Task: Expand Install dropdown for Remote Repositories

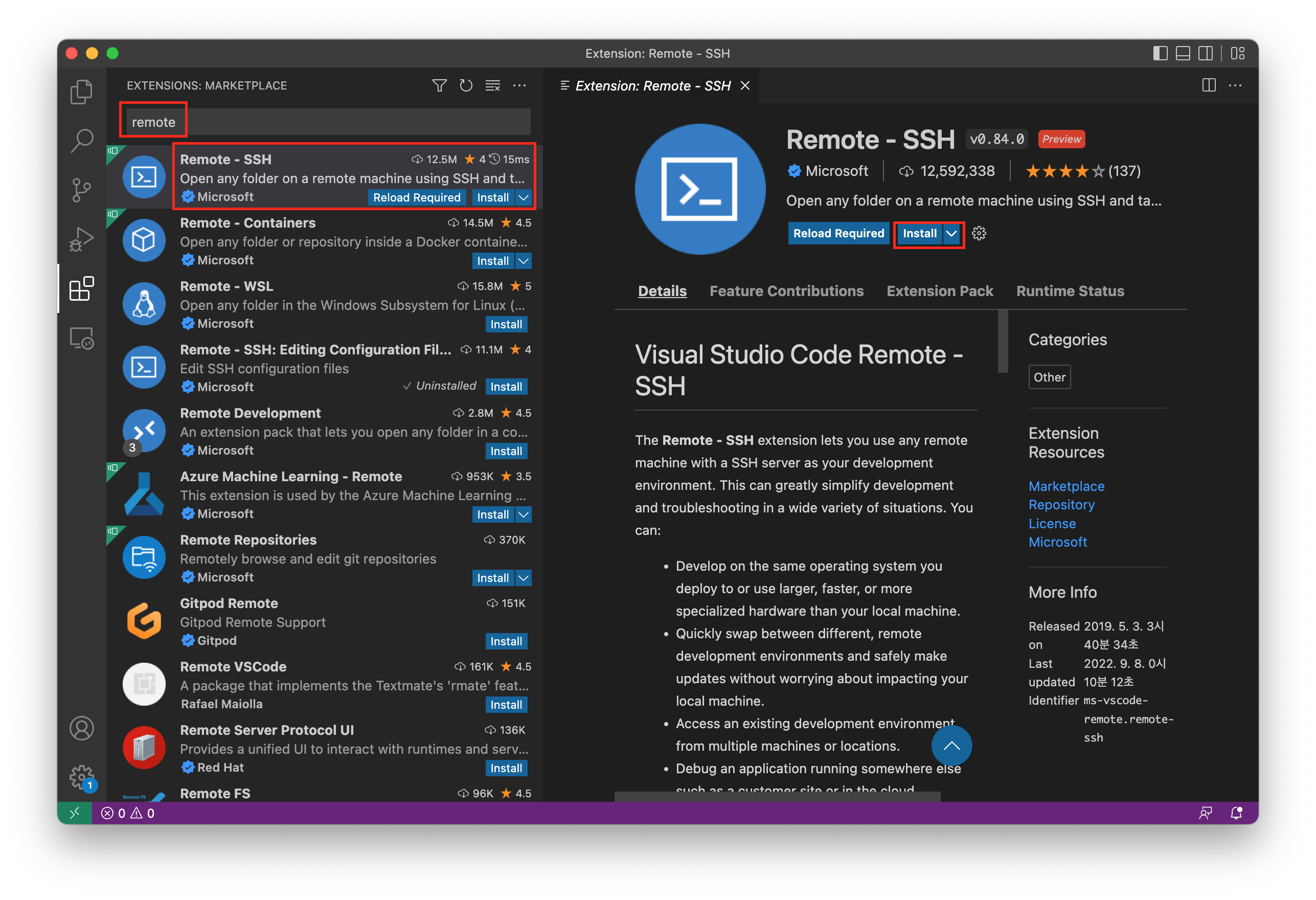Action: point(524,578)
